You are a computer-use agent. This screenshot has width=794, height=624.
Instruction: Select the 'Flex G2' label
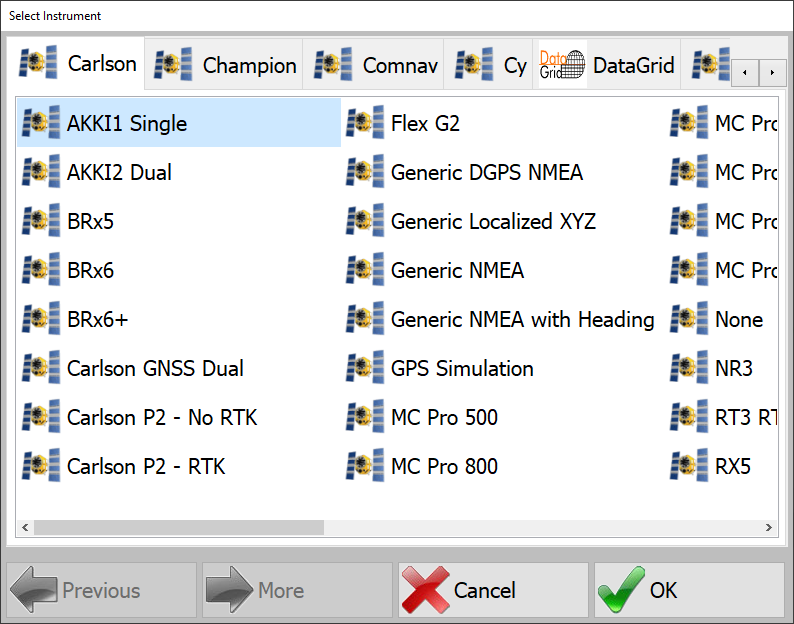[425, 123]
